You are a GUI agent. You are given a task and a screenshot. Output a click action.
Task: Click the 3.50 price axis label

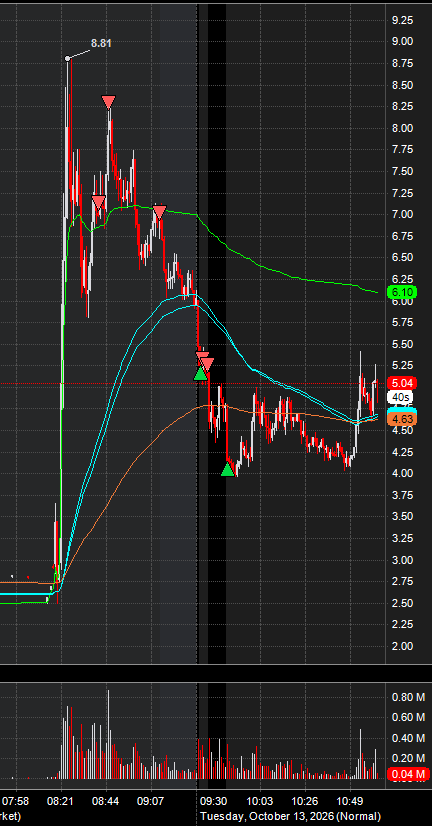pos(402,516)
